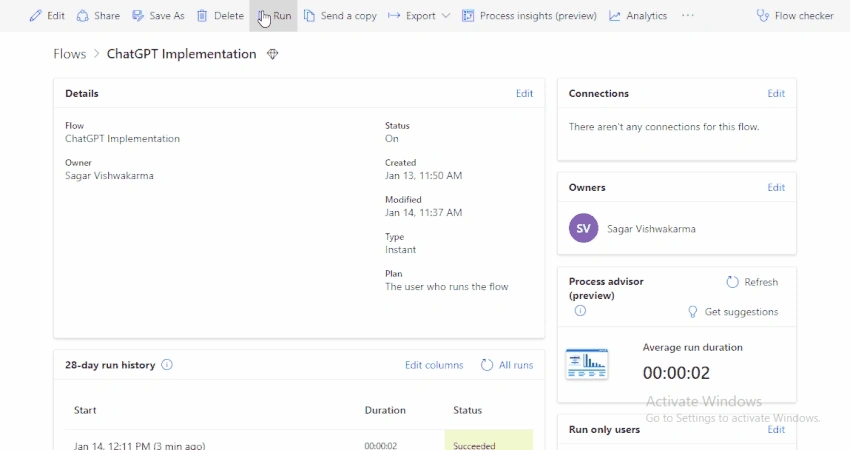Screen dimensions: 850x450
Task: Click the Process advisor info icon
Action: [580, 311]
